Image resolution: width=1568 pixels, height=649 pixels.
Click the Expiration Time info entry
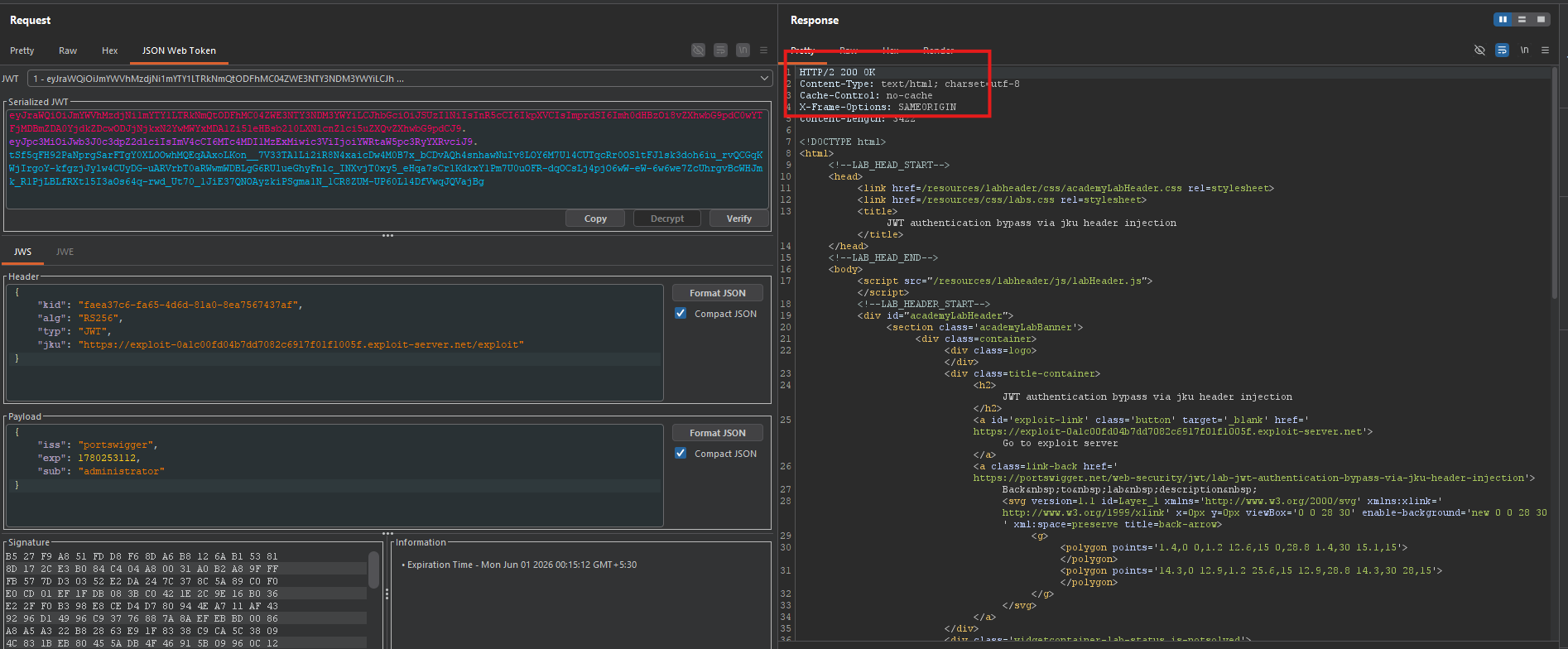[522, 565]
